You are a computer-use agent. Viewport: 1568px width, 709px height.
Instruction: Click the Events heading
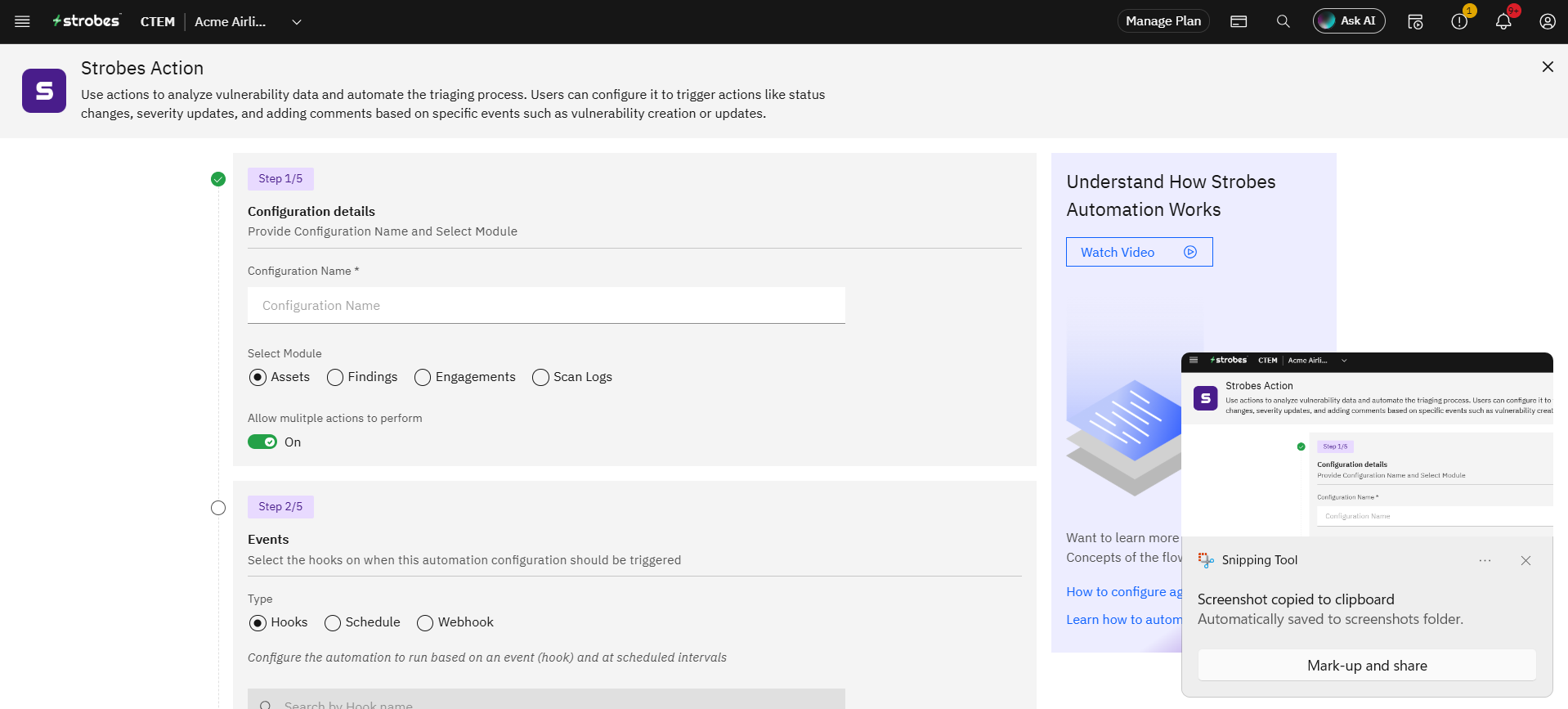coord(268,540)
